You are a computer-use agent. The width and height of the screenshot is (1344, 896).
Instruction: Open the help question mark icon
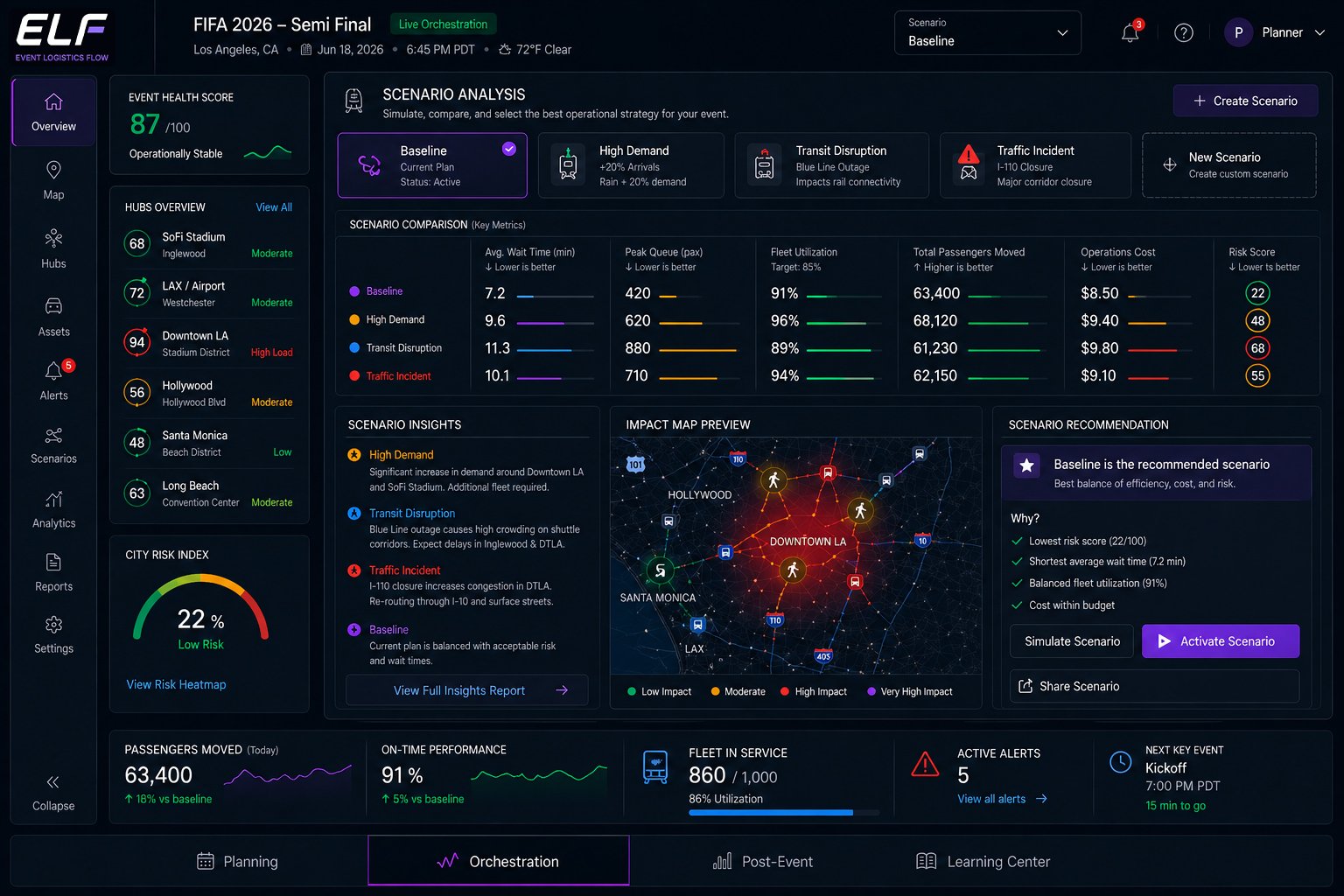pyautogui.click(x=1184, y=33)
